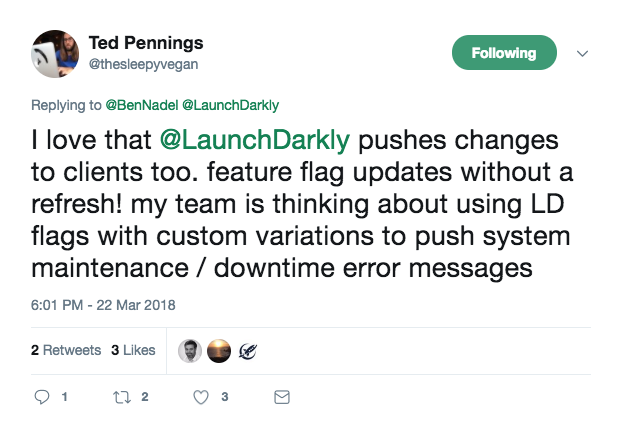Like the tweet with the heart icon

(202, 397)
